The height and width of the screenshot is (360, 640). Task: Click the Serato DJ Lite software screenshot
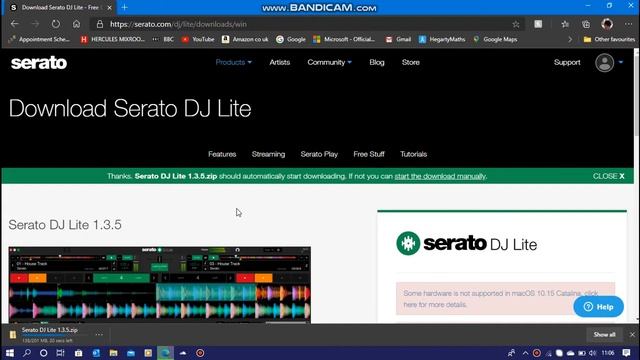(x=160, y=284)
